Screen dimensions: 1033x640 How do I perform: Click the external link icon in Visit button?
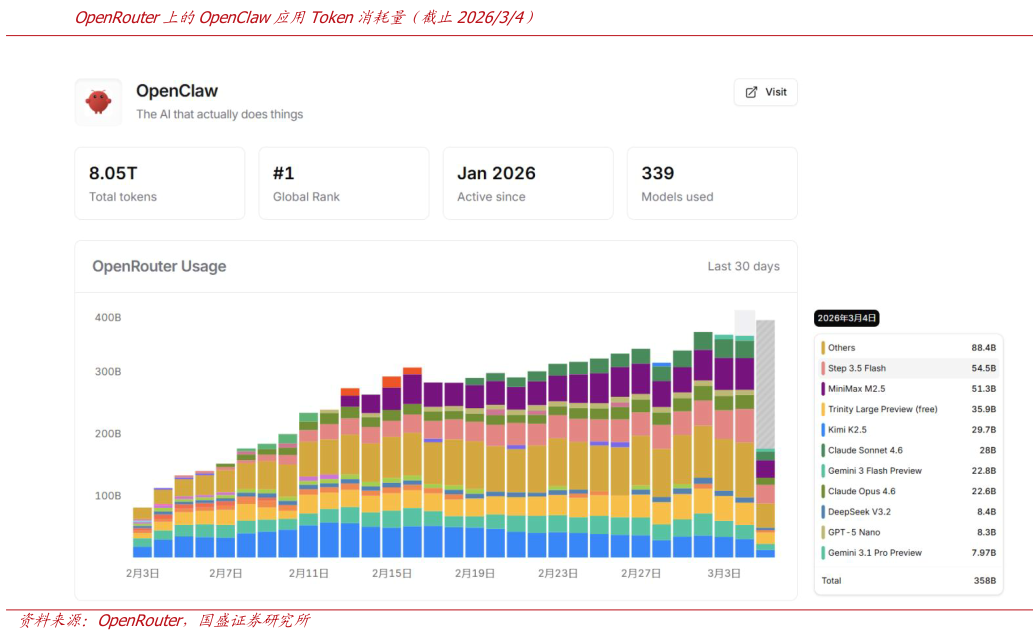coord(751,92)
